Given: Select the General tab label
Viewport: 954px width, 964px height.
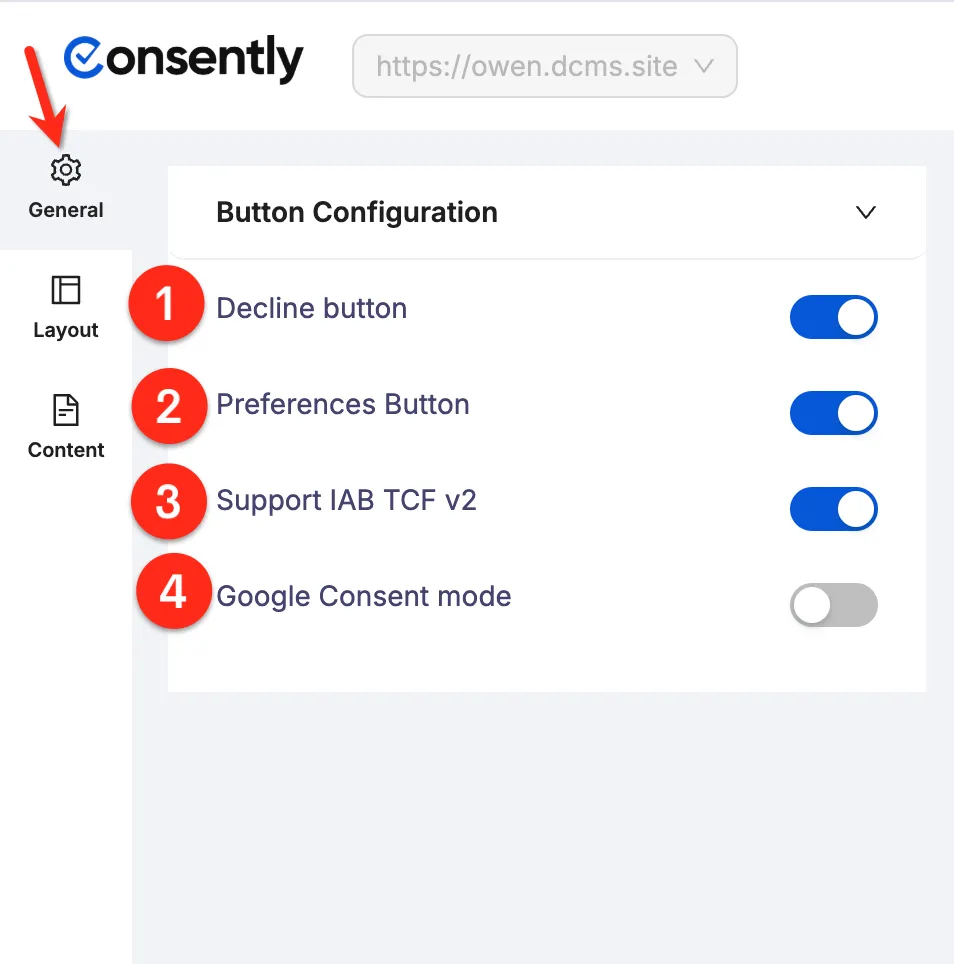Looking at the screenshot, I should (66, 210).
